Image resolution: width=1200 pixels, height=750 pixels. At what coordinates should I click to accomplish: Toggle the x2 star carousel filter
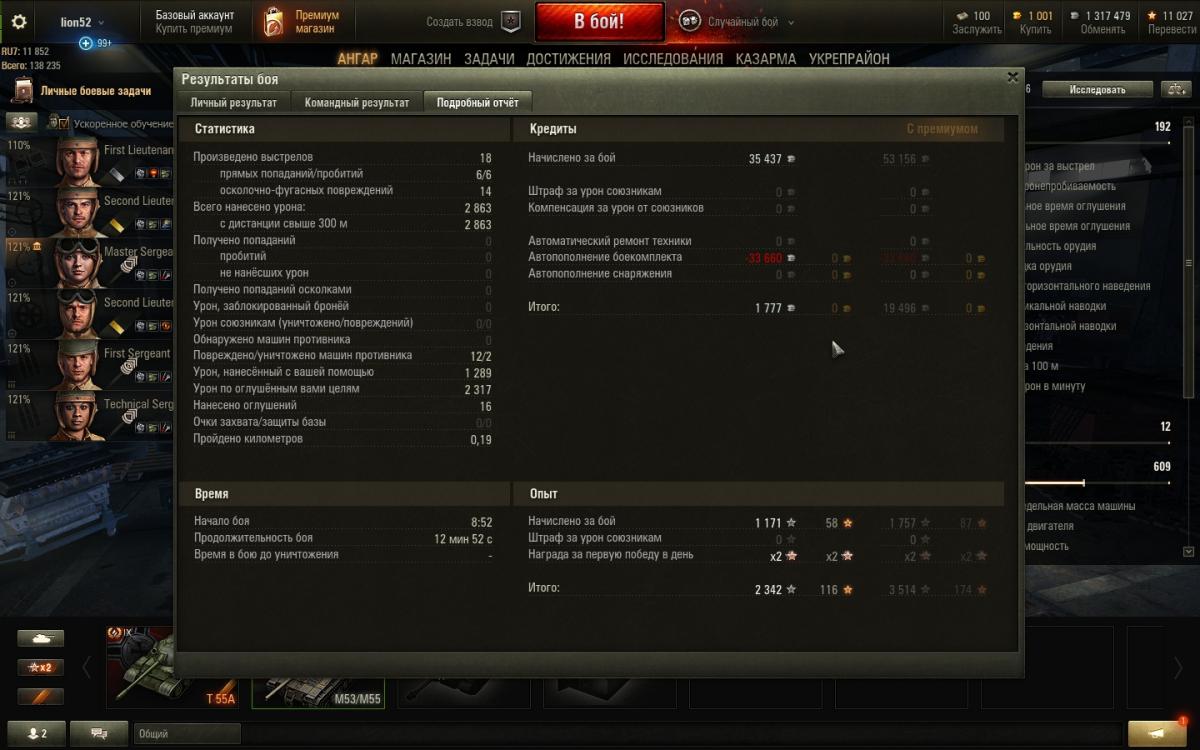40,667
